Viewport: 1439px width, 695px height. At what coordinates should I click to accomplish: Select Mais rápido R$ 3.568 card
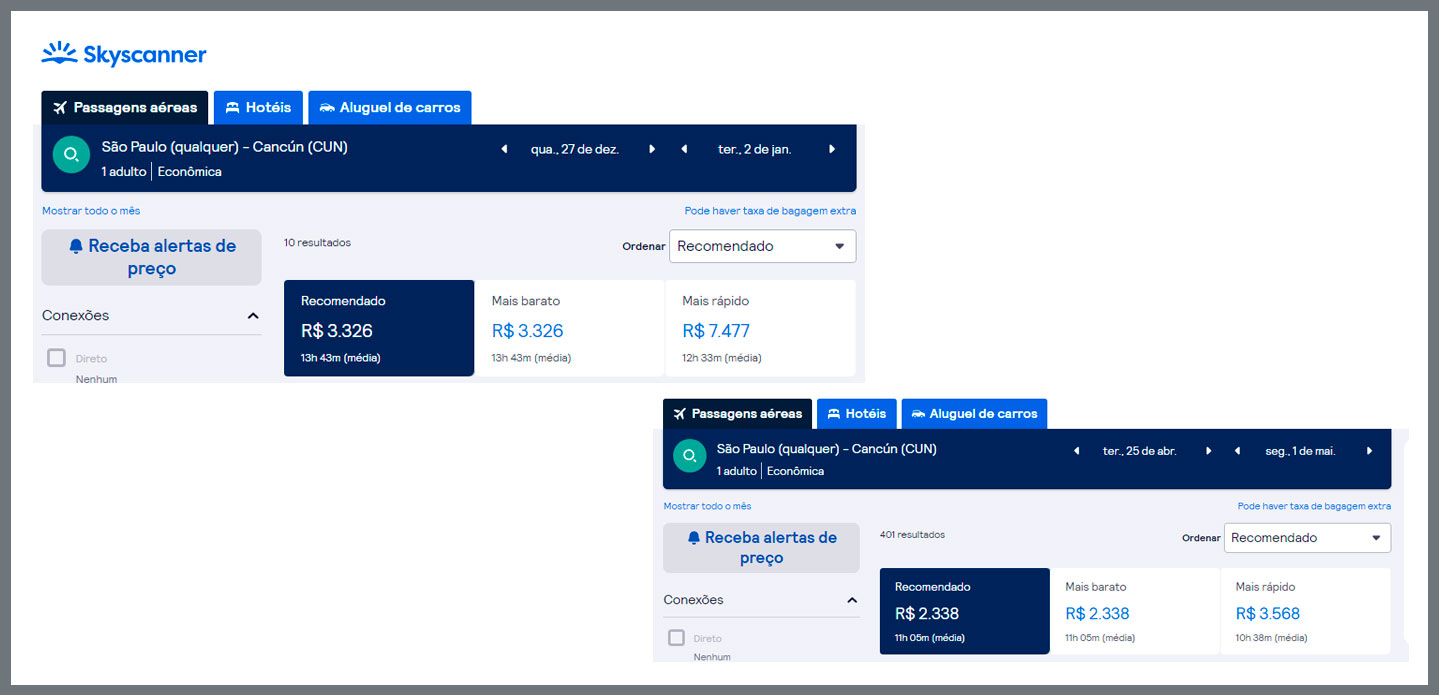click(x=1305, y=611)
